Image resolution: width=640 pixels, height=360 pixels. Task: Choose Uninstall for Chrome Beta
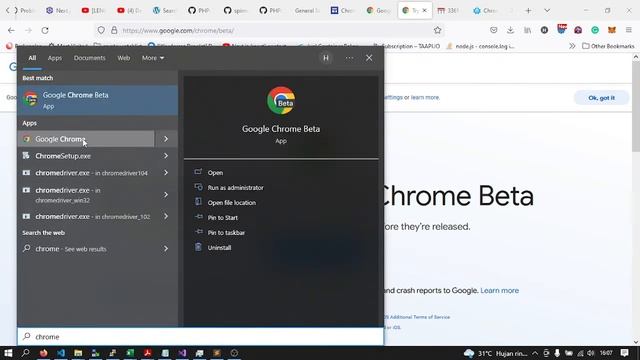219,248
